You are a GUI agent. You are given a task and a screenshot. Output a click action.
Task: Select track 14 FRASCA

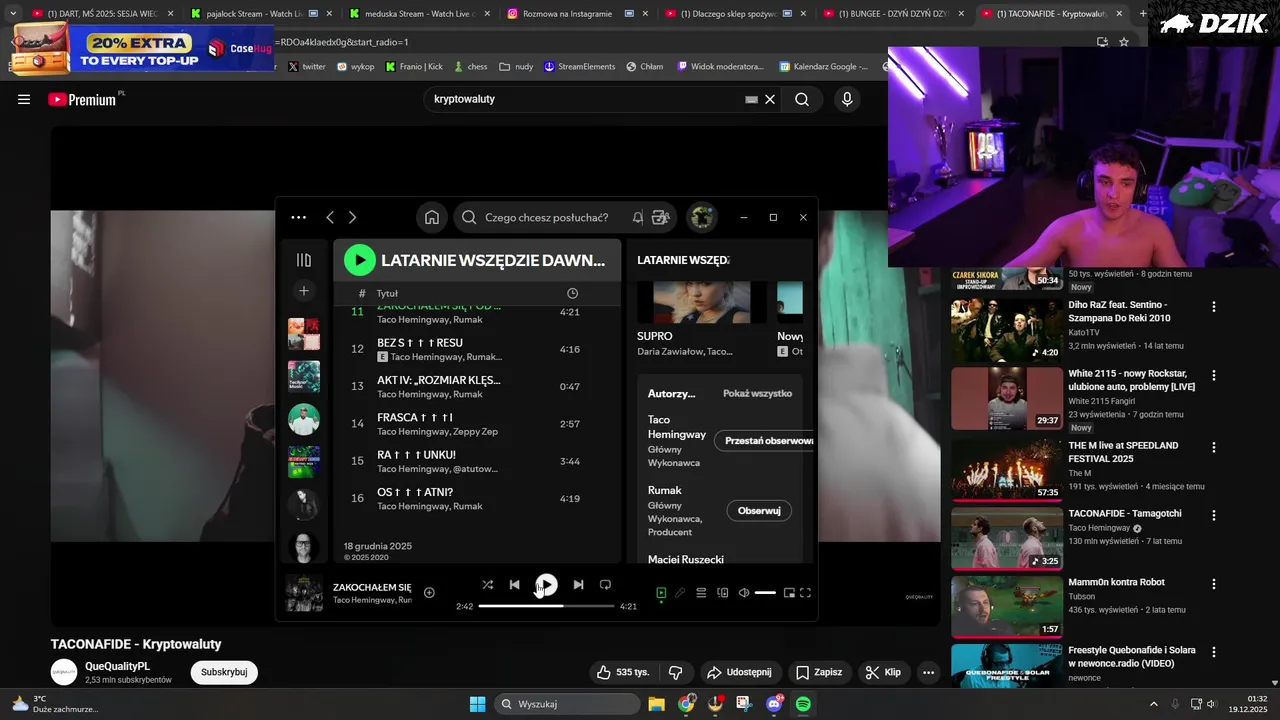(477, 424)
